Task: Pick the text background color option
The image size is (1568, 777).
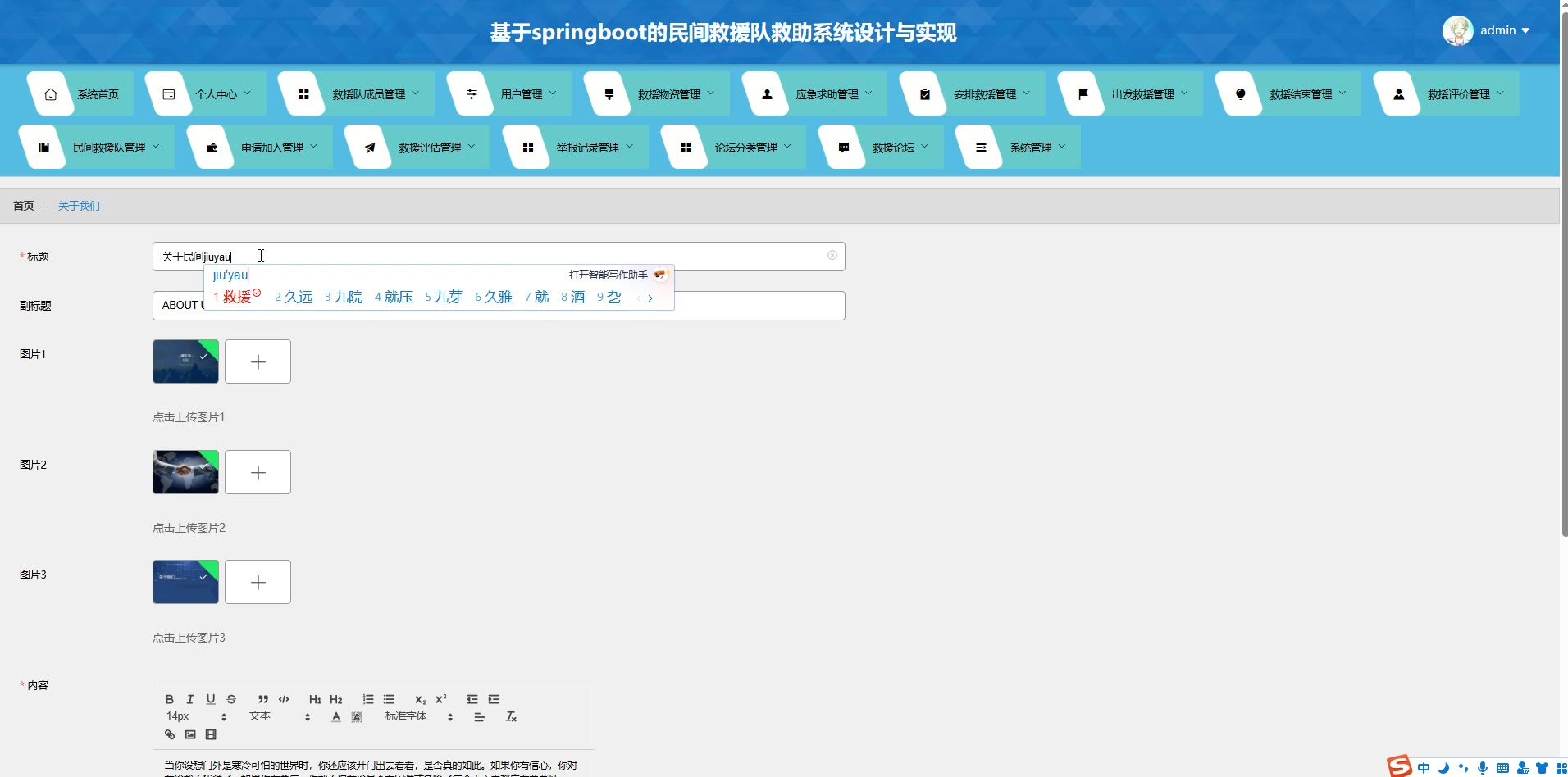Action: 357,716
